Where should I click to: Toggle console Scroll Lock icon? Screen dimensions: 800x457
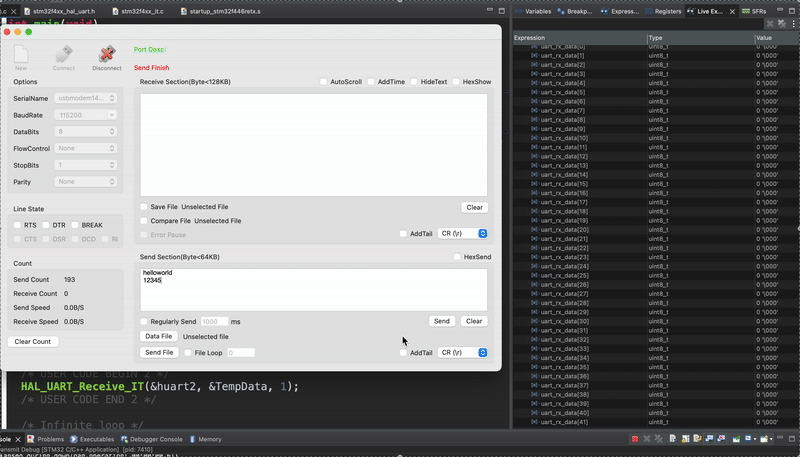pyautogui.click(x=685, y=439)
